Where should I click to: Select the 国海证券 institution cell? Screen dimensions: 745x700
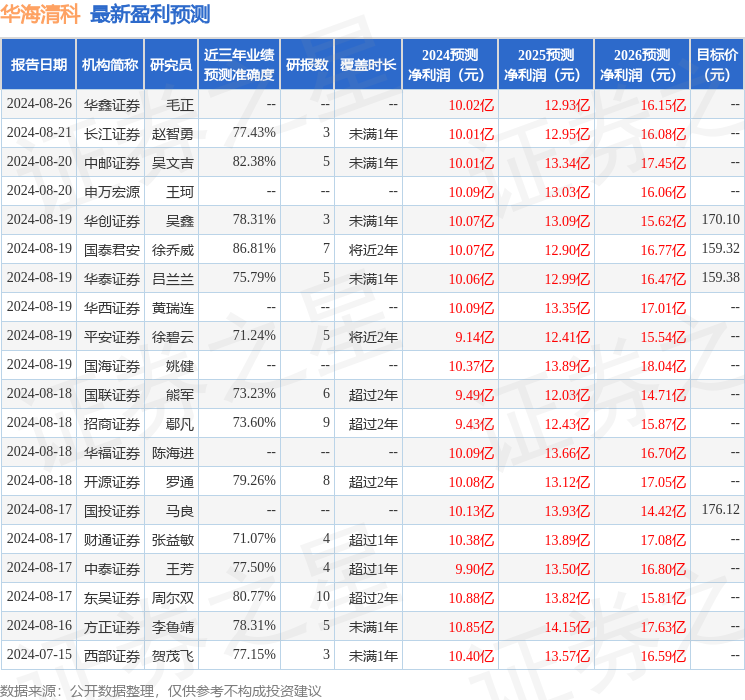click(112, 366)
